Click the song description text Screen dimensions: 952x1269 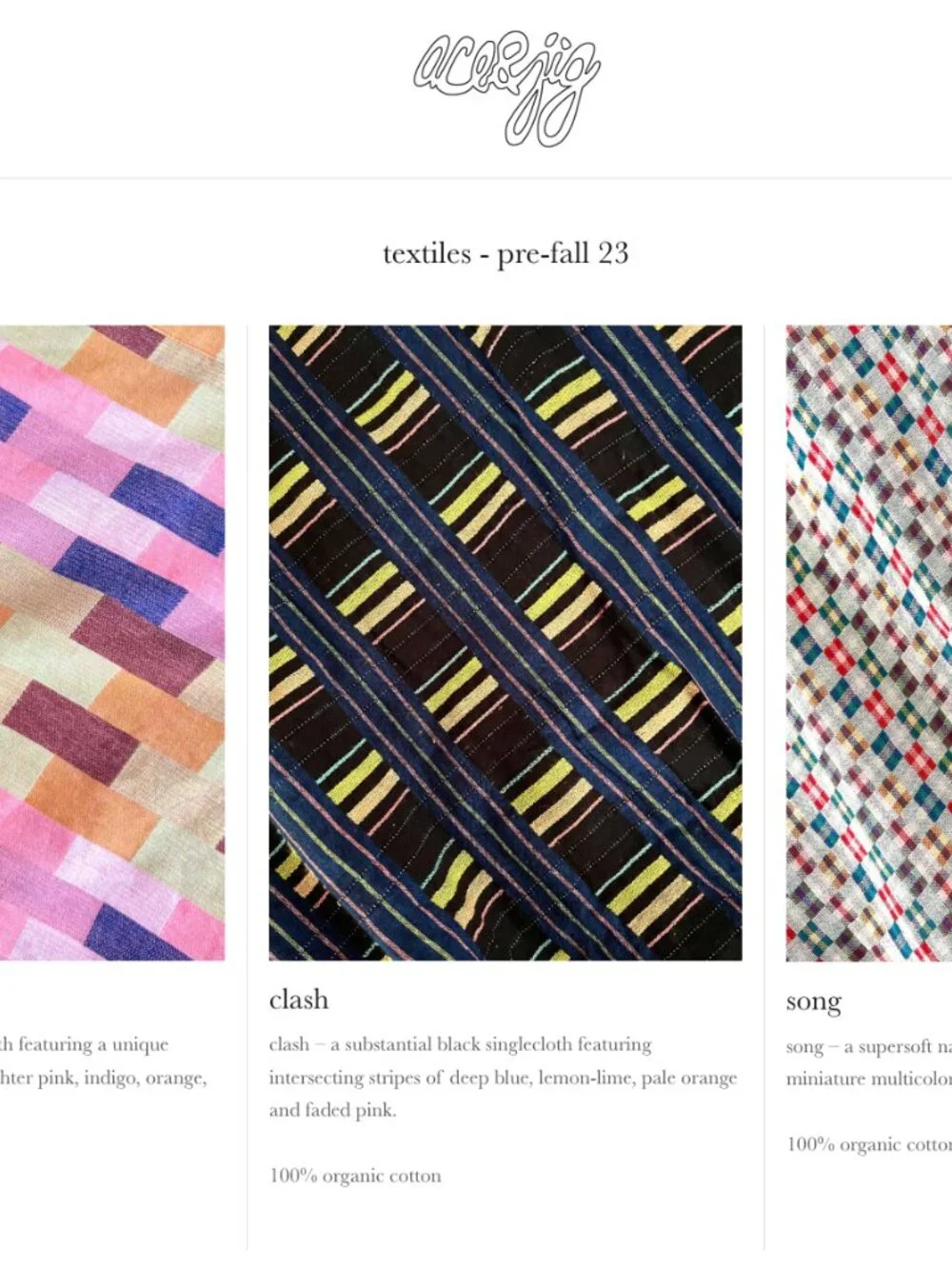click(x=868, y=1062)
